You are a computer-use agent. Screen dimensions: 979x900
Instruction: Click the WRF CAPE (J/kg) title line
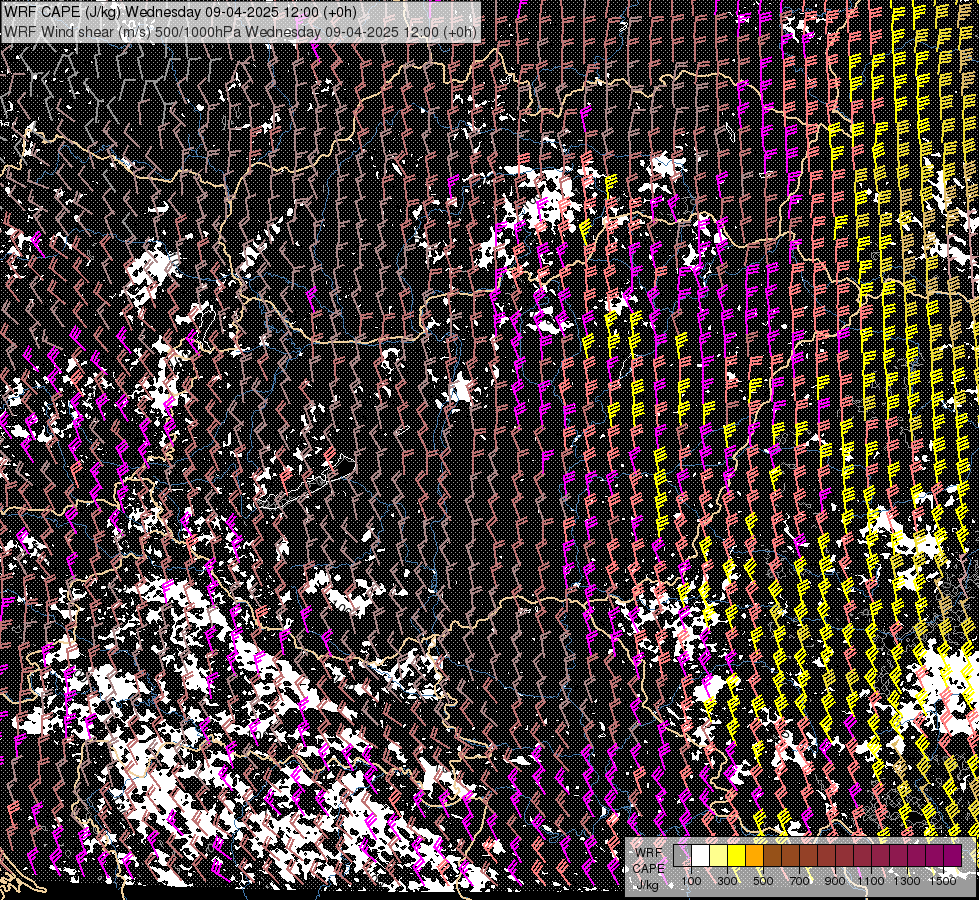pos(180,12)
